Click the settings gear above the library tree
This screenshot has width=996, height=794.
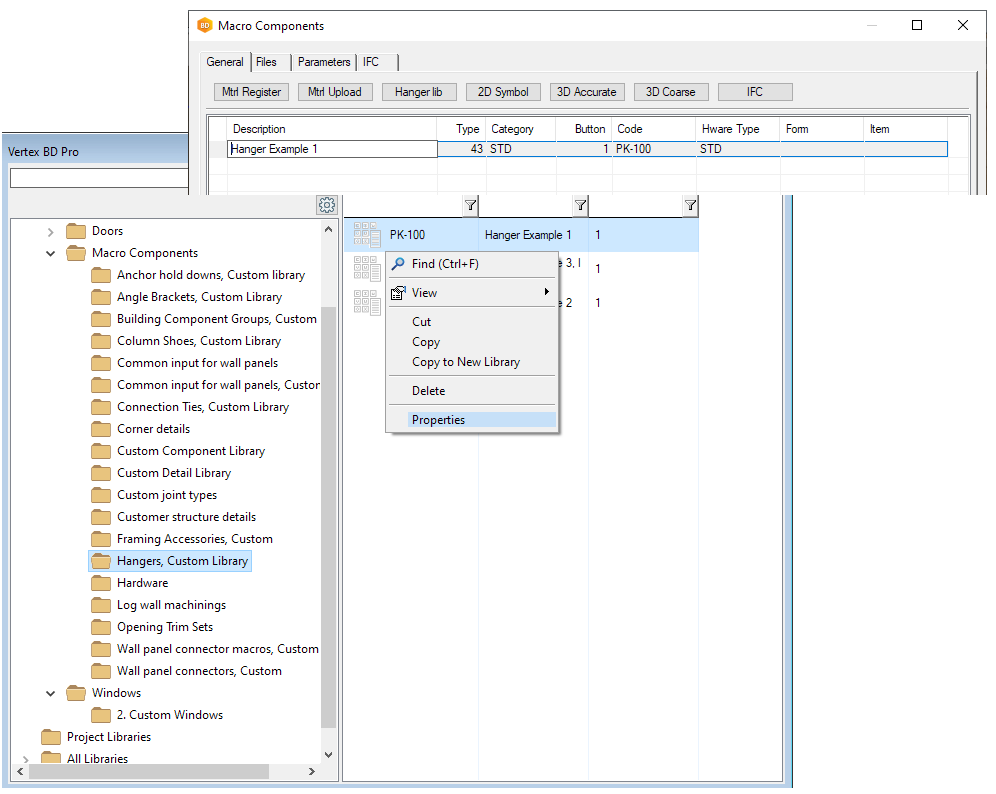pos(327,205)
